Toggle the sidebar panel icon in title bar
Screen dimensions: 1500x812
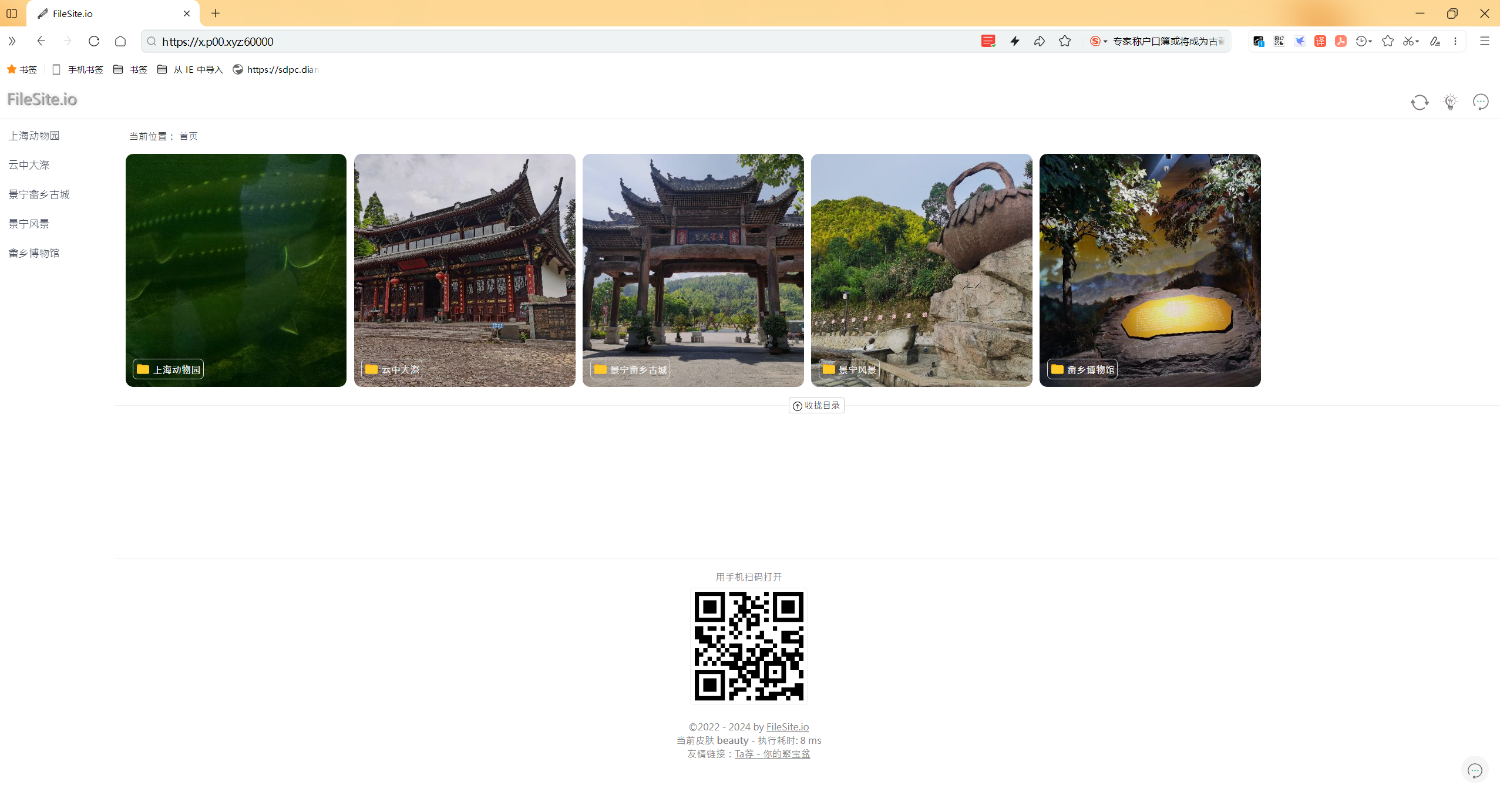pos(12,13)
